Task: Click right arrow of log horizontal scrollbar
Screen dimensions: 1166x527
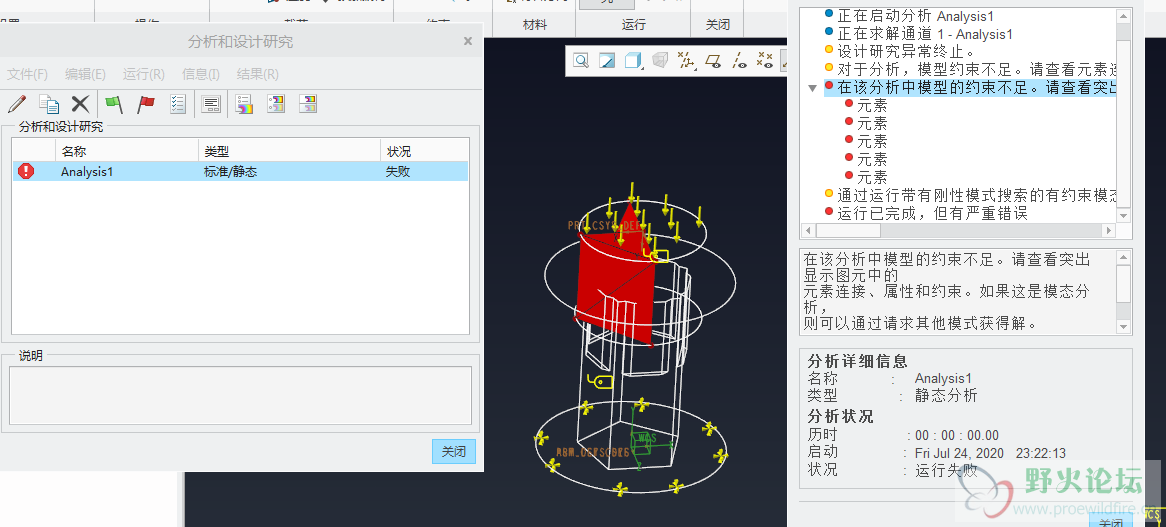Action: [x=1110, y=231]
